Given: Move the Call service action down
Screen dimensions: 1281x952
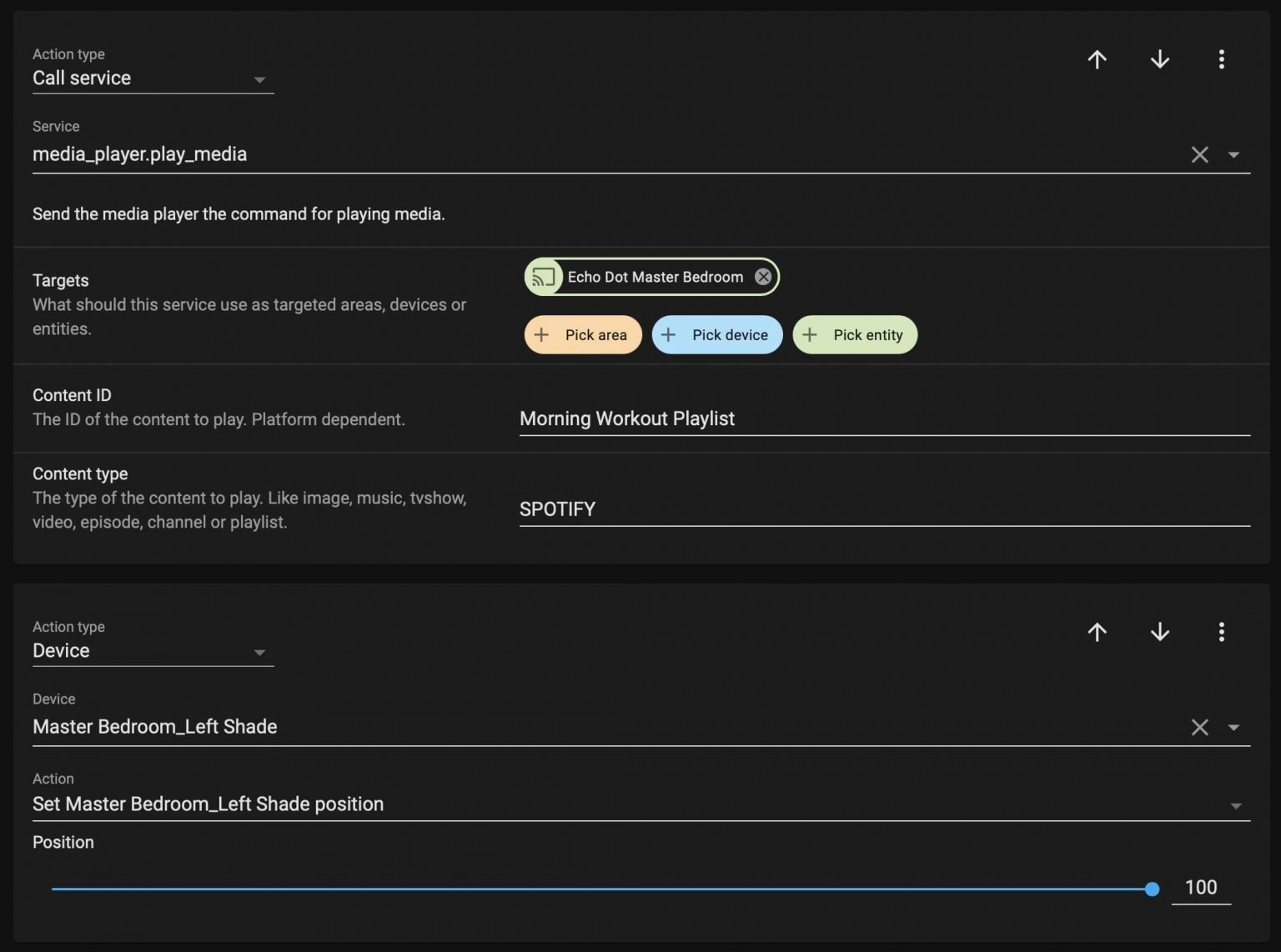Looking at the screenshot, I should 1159,59.
